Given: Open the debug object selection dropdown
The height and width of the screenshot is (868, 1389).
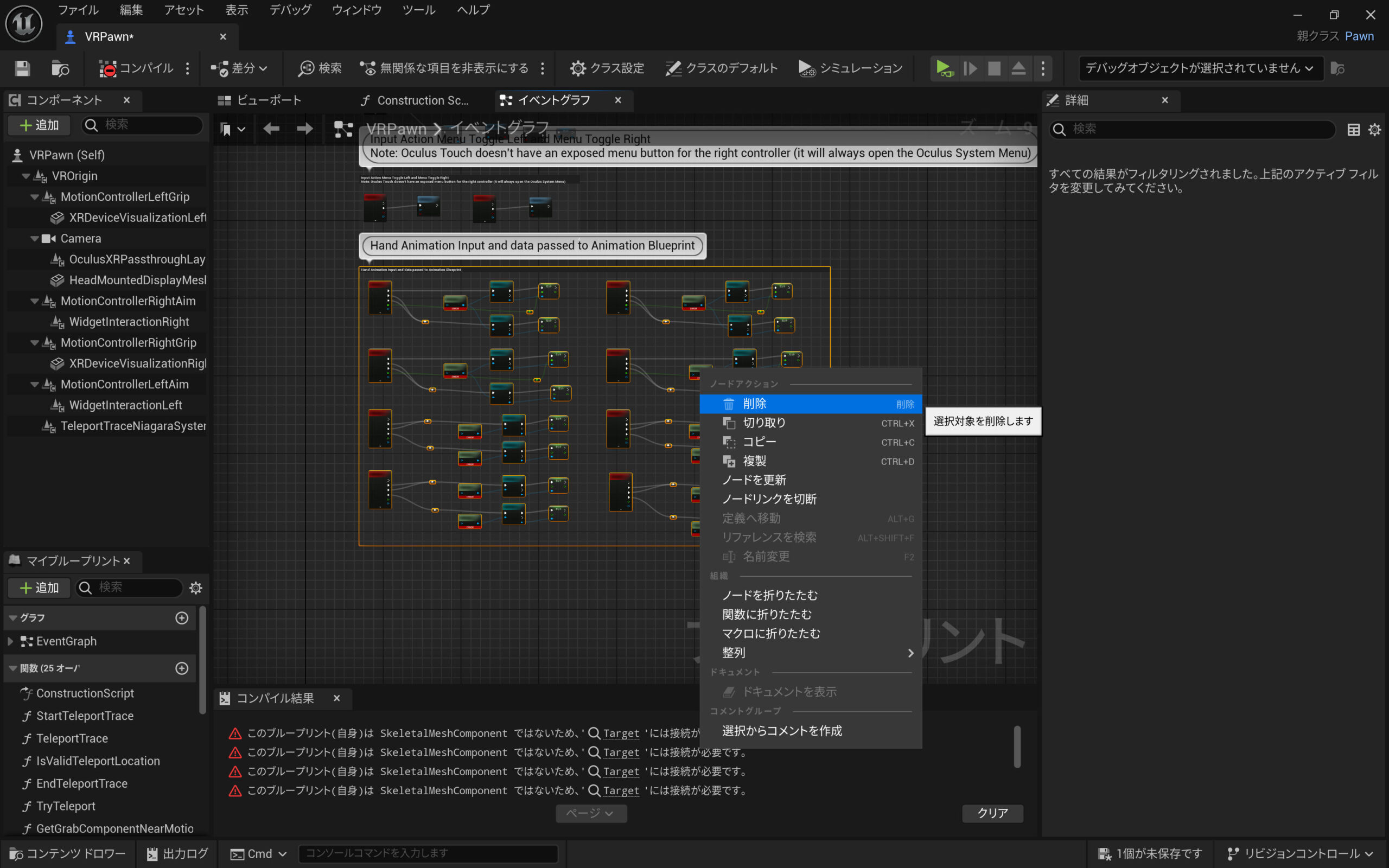Looking at the screenshot, I should pyautogui.click(x=1200, y=68).
